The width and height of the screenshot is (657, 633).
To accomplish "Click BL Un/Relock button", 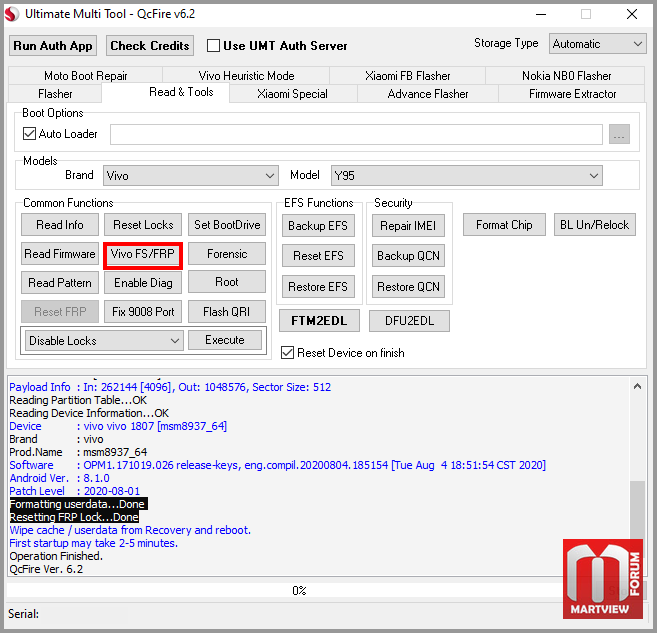I will pos(595,225).
